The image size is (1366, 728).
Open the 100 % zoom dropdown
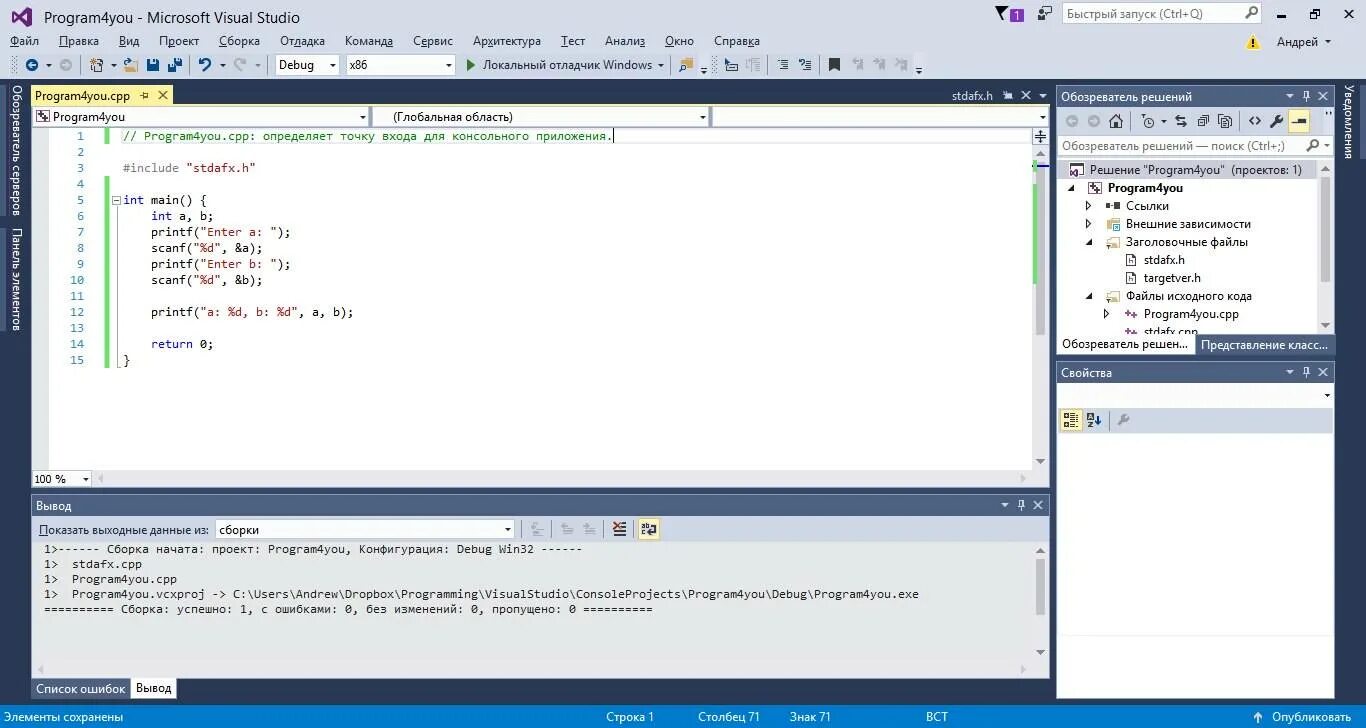point(62,479)
